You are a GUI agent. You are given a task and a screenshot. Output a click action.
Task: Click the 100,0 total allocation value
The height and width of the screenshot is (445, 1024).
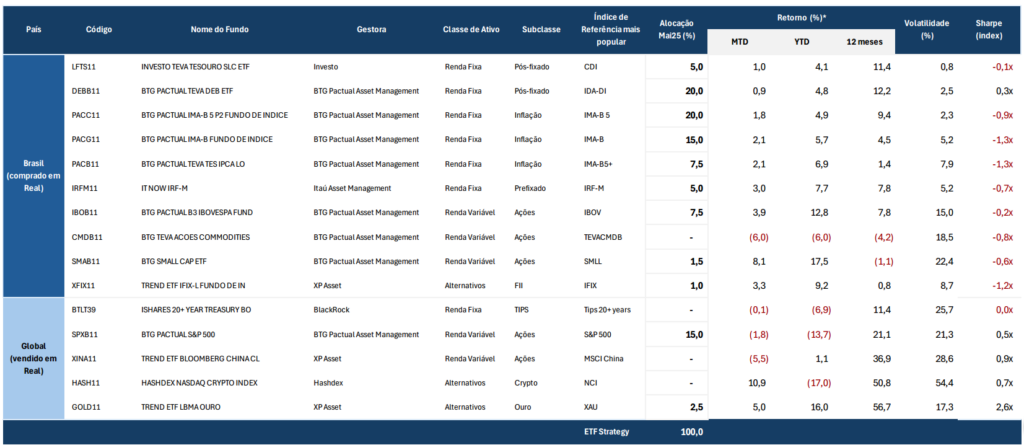[692, 432]
